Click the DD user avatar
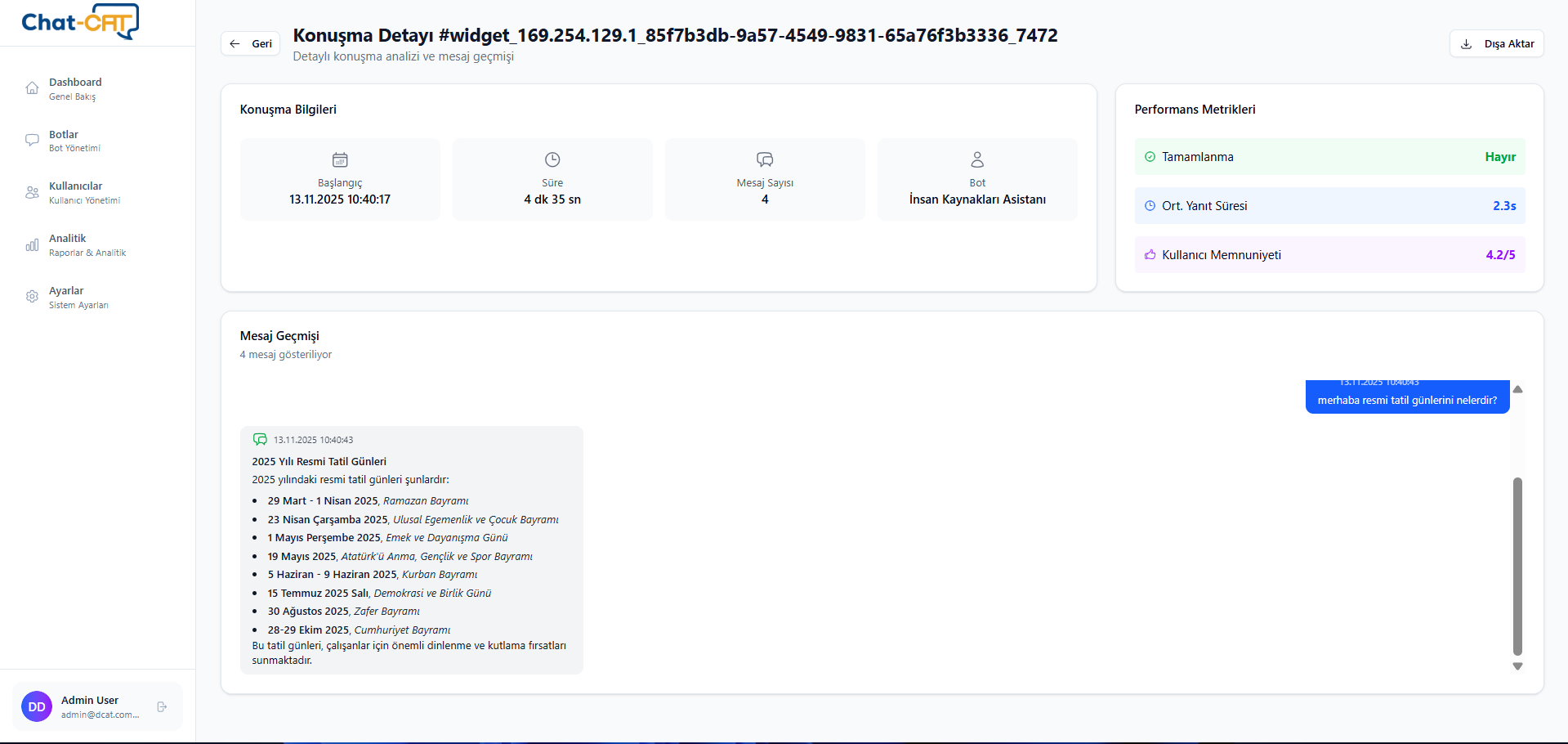Image resolution: width=1568 pixels, height=744 pixels. point(37,706)
